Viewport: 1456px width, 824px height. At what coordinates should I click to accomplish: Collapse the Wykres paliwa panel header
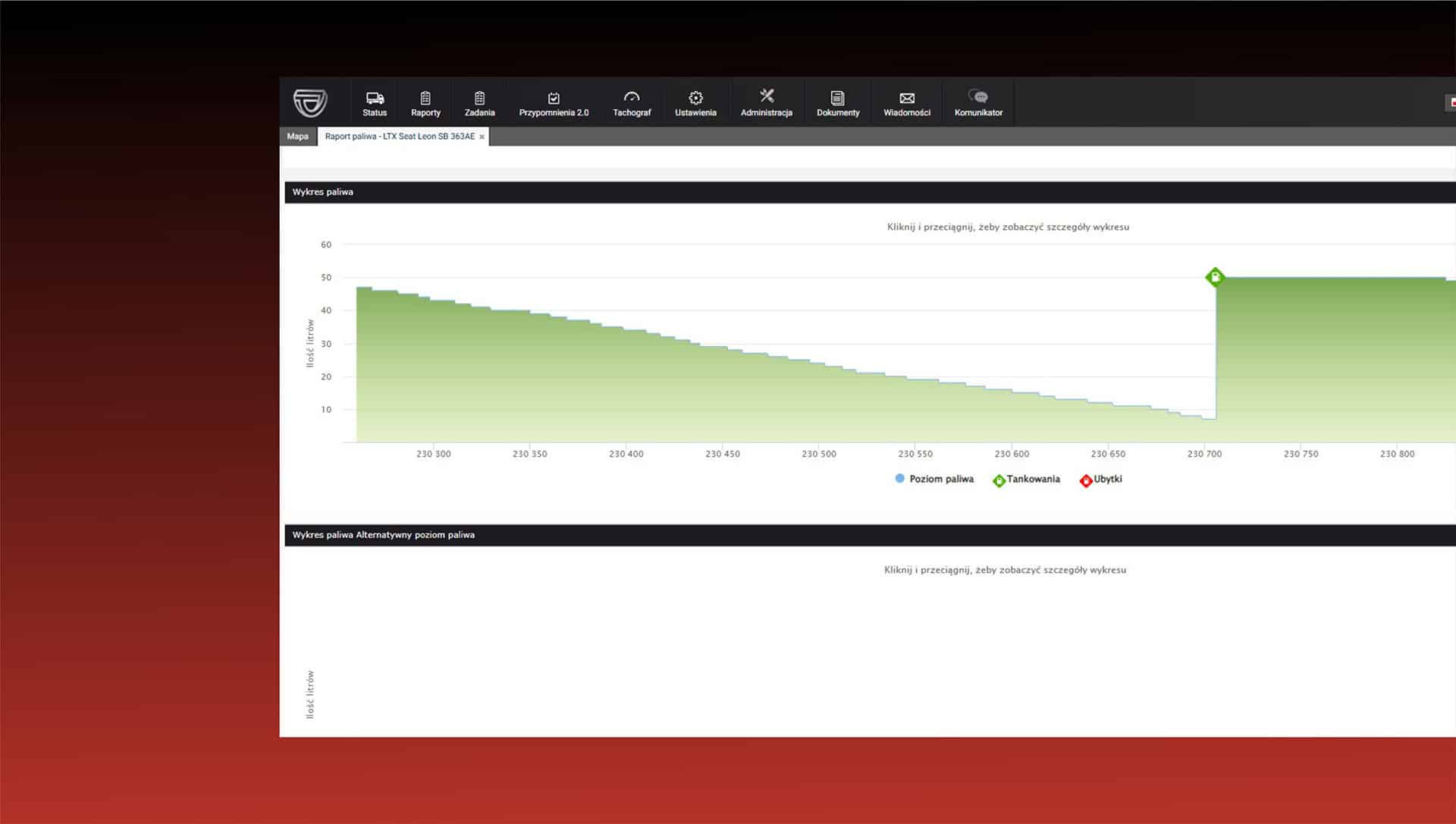coord(323,192)
